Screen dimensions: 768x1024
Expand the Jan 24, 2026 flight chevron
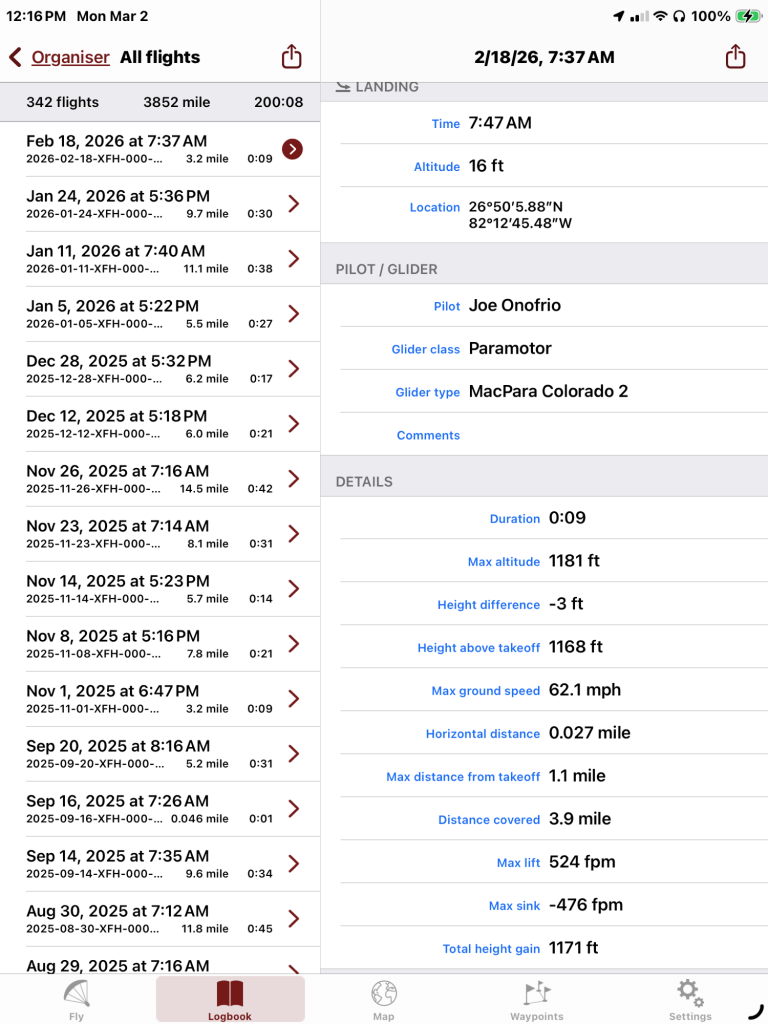click(293, 204)
